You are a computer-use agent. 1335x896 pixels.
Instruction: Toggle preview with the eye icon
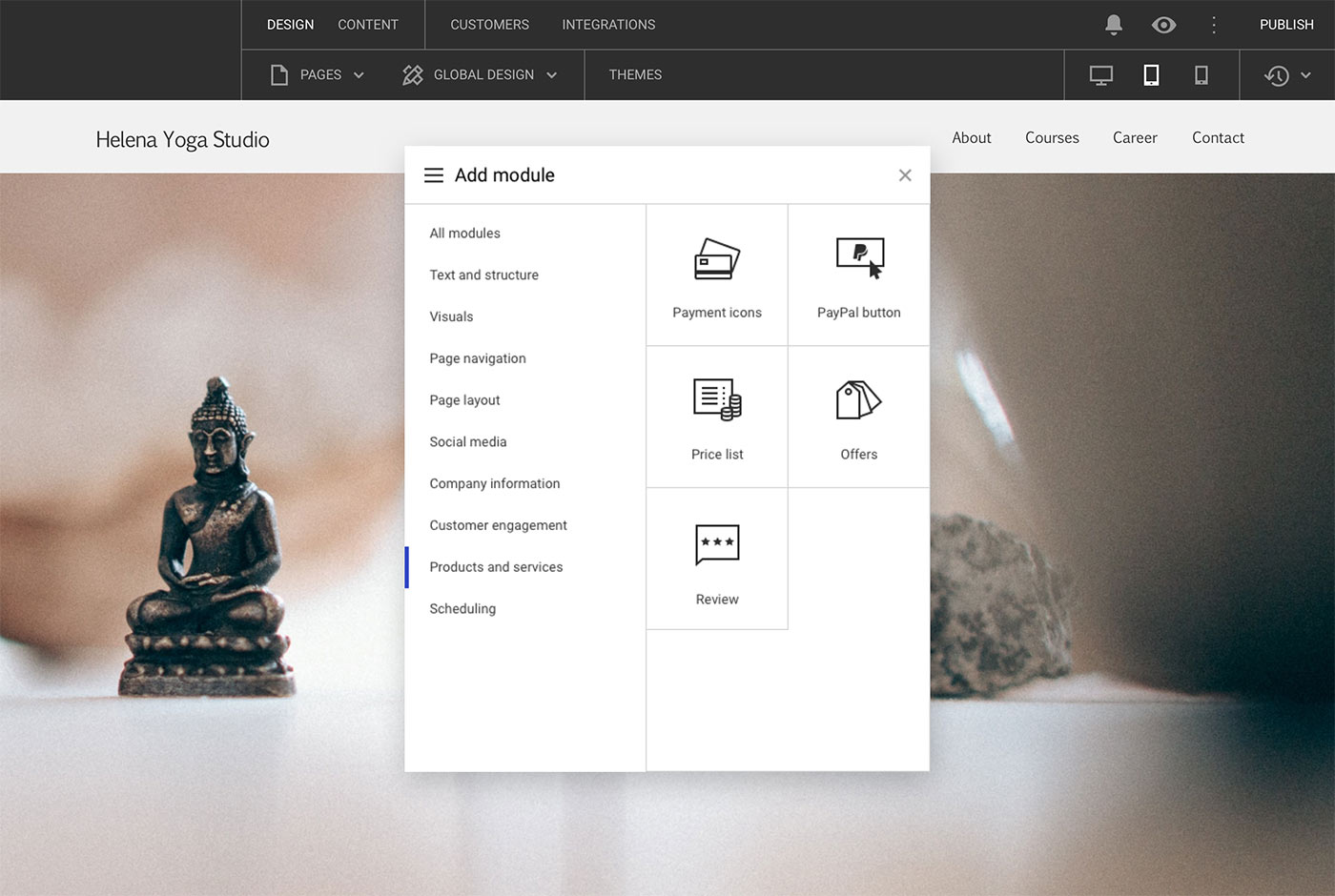coord(1163,25)
